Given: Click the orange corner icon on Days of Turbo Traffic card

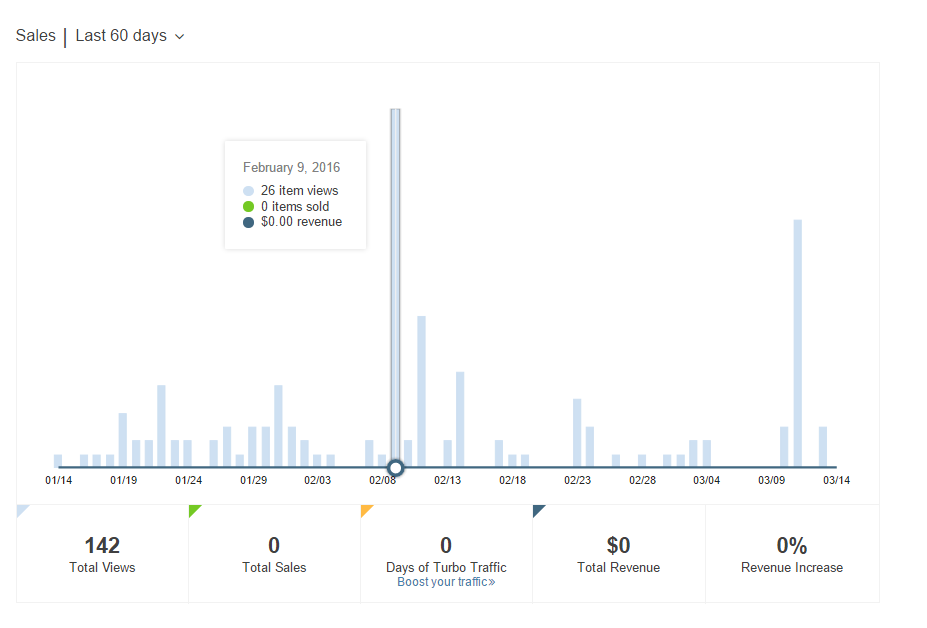Looking at the screenshot, I should coord(366,512).
